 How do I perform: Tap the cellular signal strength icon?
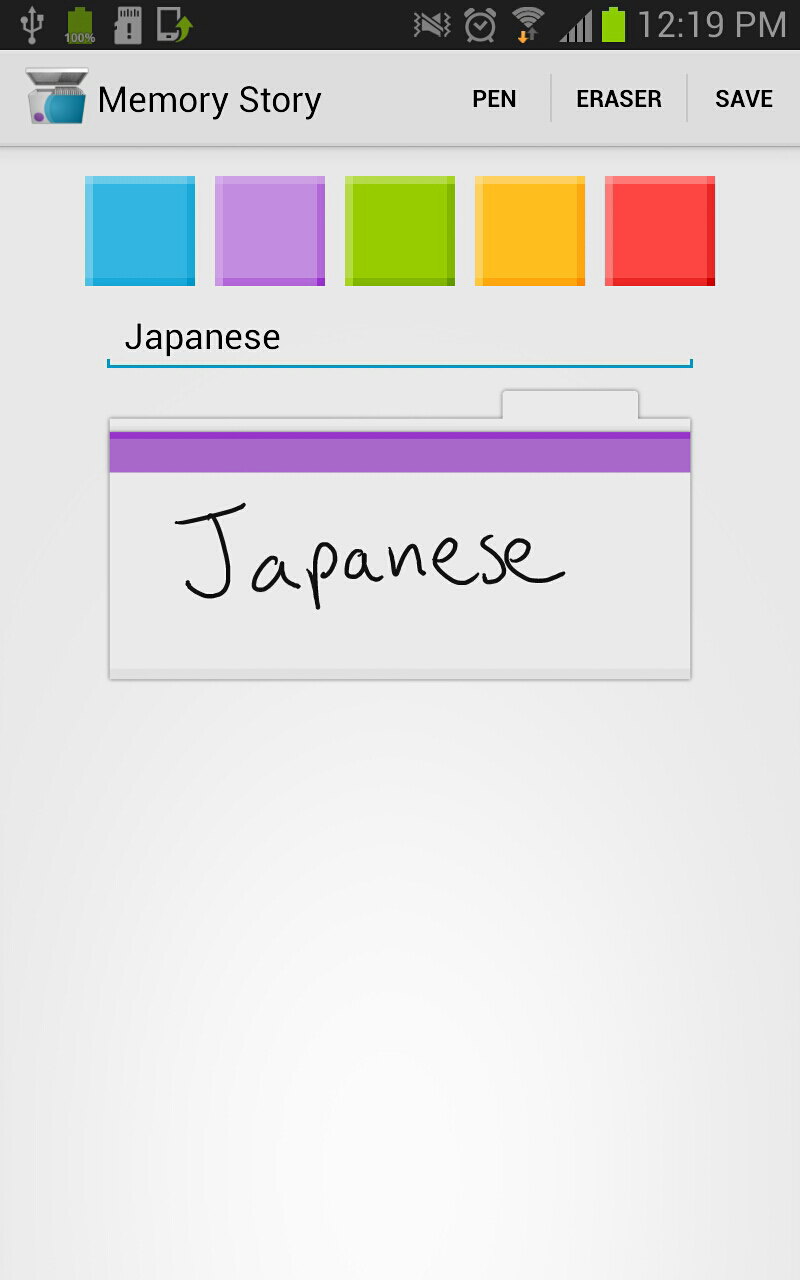tap(576, 25)
